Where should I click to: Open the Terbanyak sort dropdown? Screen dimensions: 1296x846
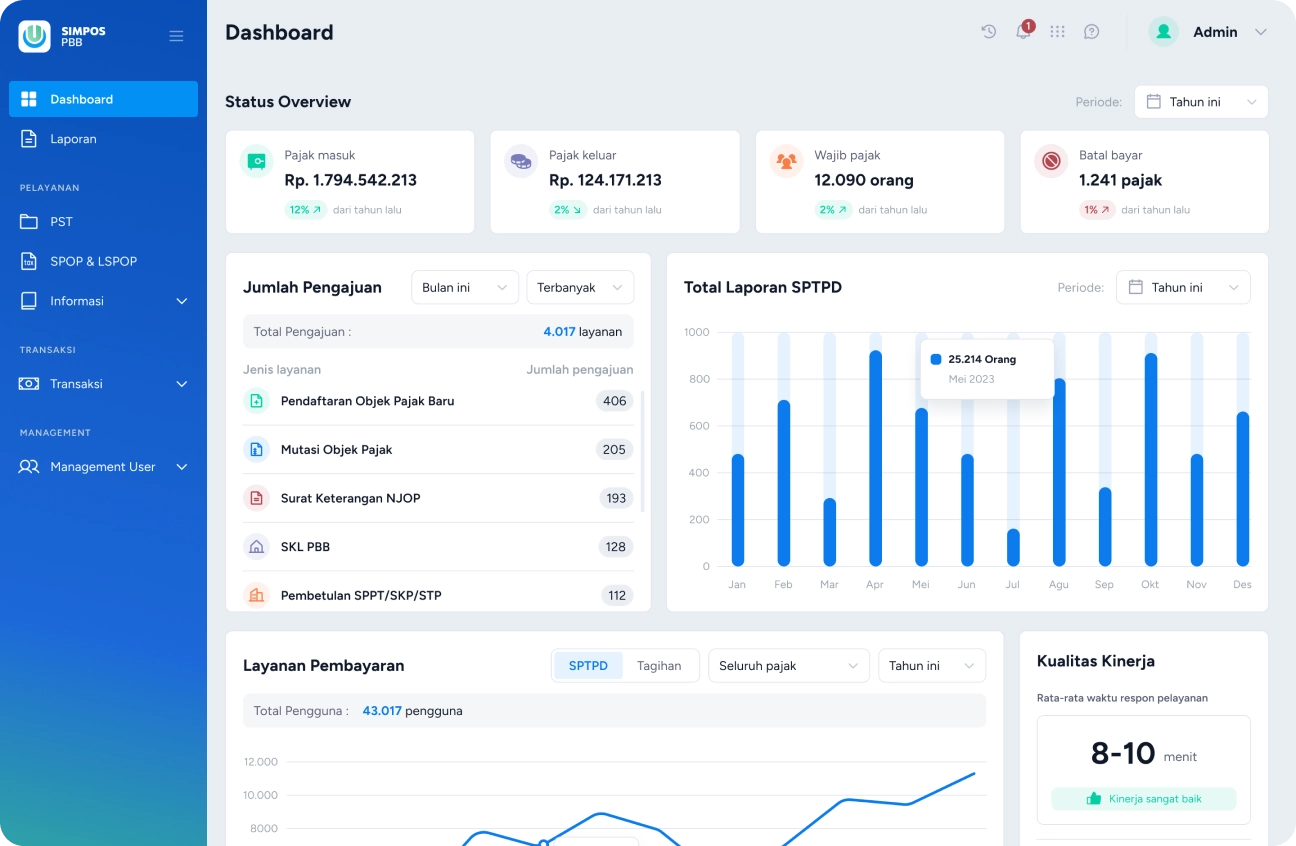(x=580, y=287)
